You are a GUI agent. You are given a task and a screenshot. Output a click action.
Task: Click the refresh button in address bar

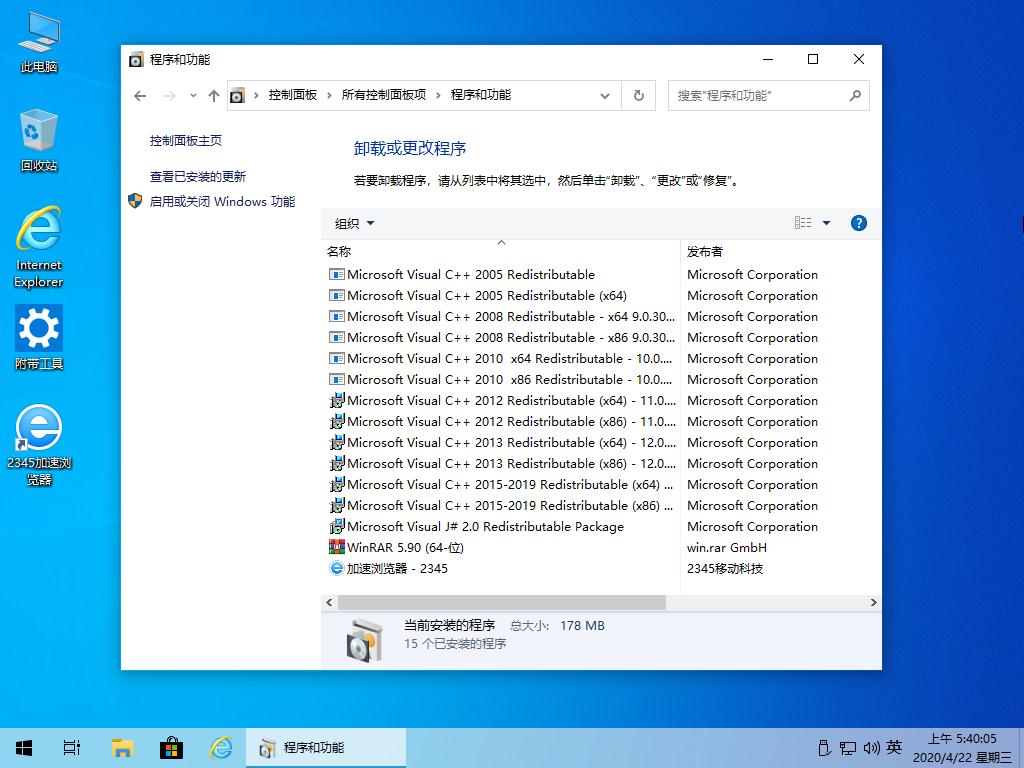coord(639,95)
